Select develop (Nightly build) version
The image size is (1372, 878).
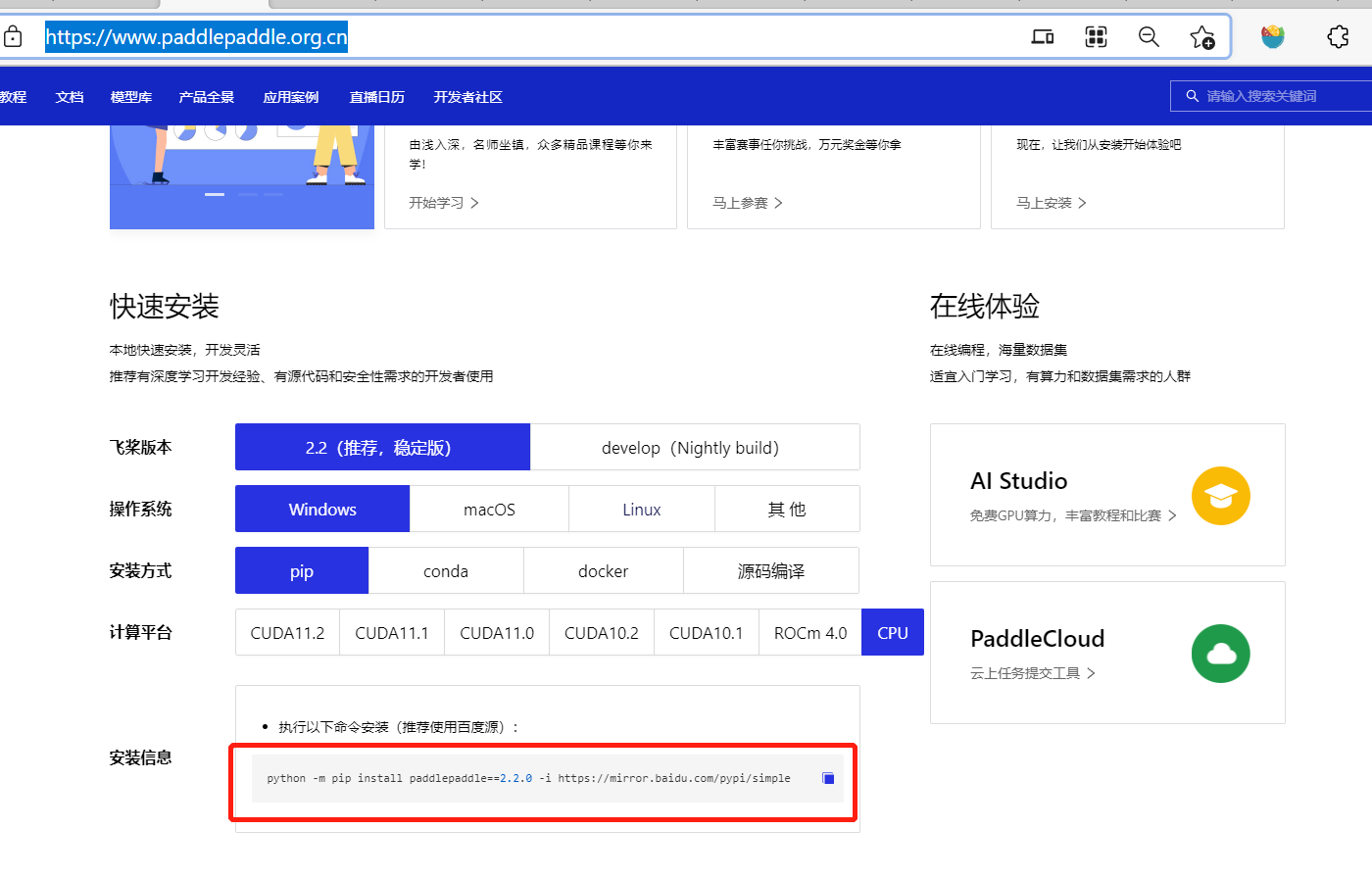pyautogui.click(x=695, y=447)
